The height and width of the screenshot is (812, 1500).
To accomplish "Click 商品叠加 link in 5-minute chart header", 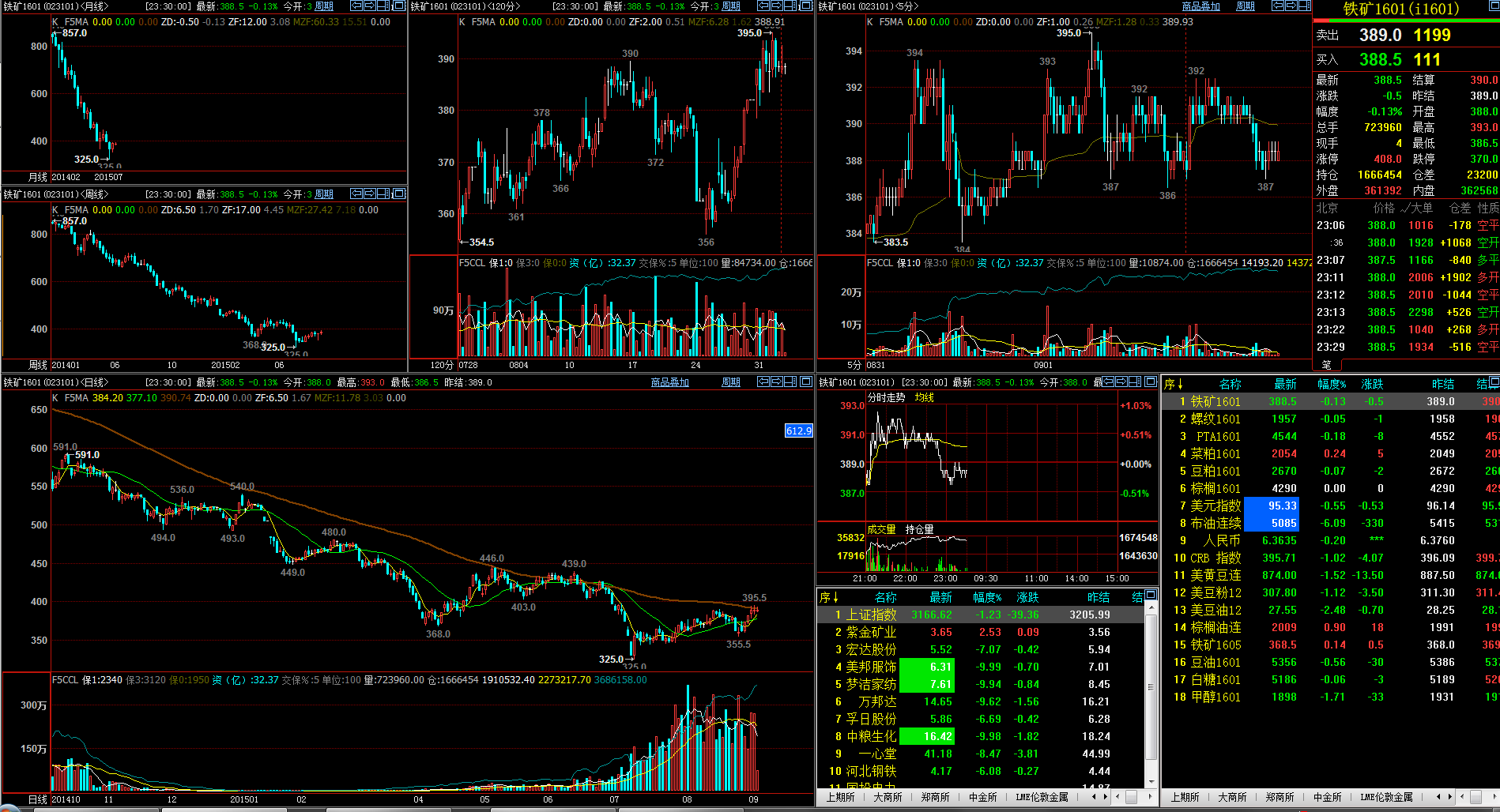I will coord(1200,6).
